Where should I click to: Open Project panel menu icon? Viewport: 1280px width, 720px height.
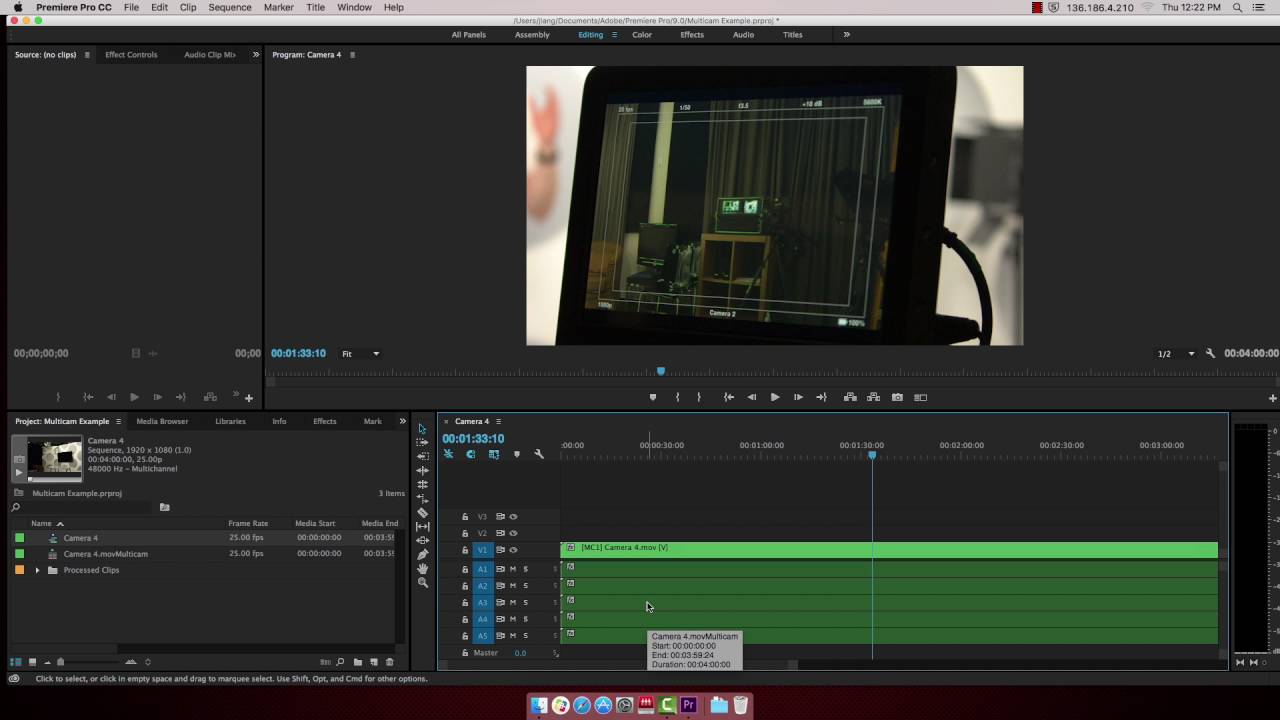coord(118,421)
